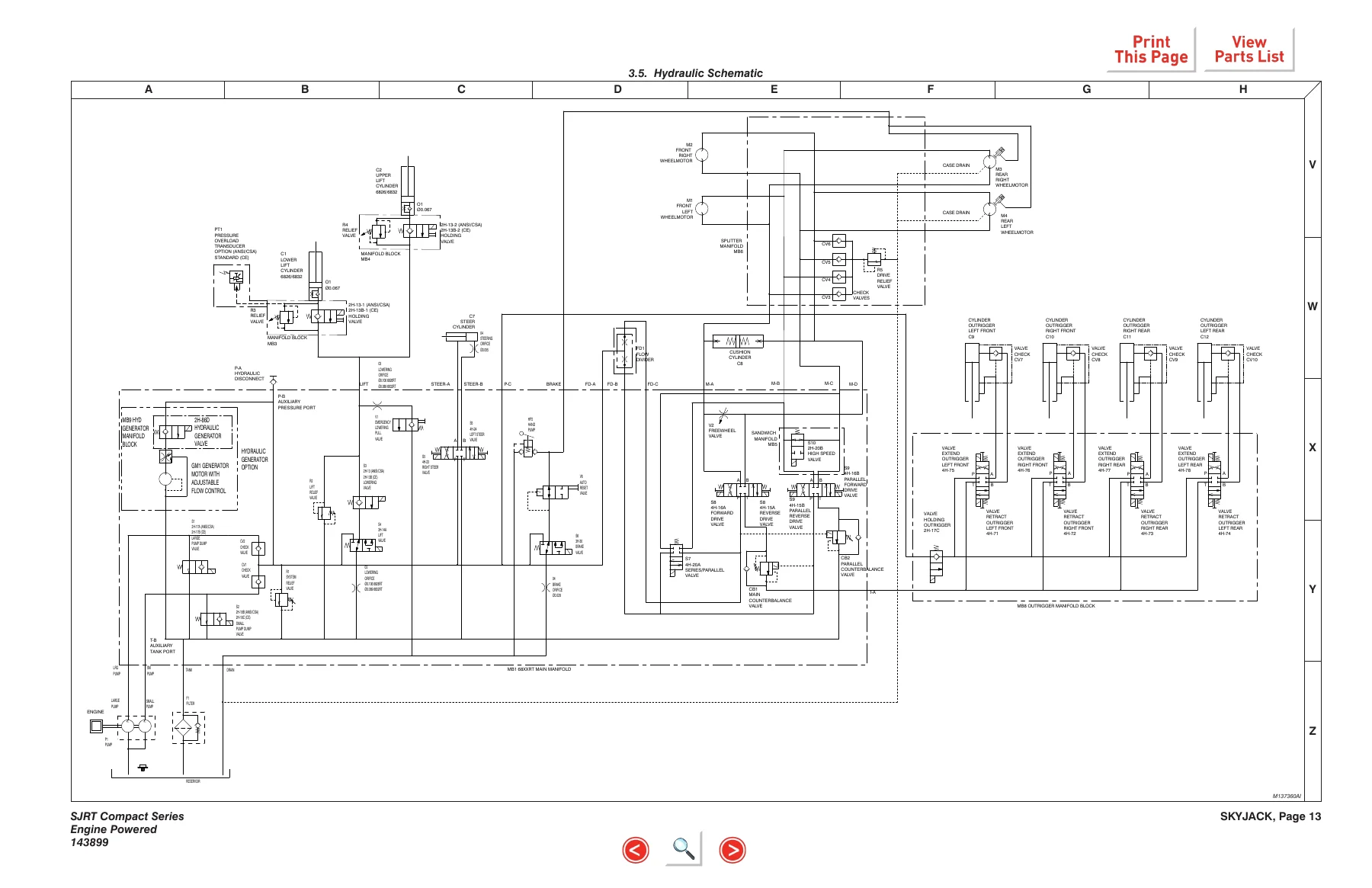Click the 'HYDRAULIC GENERATOR OPTION' label
The image size is (1372, 888).
(x=255, y=460)
